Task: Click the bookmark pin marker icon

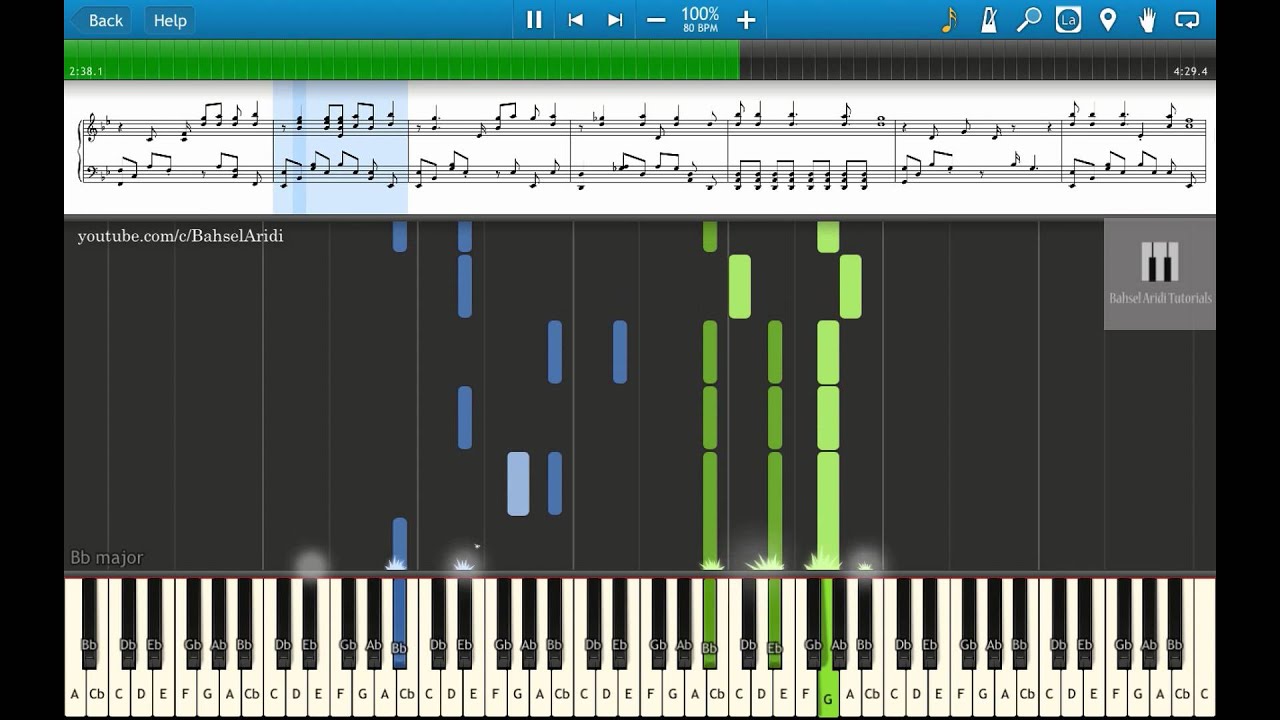Action: [1108, 19]
